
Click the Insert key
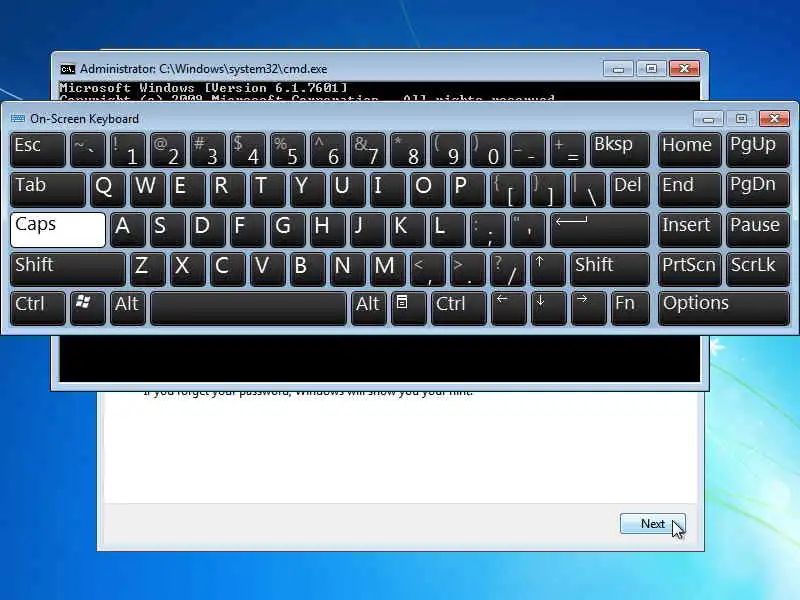tap(689, 230)
